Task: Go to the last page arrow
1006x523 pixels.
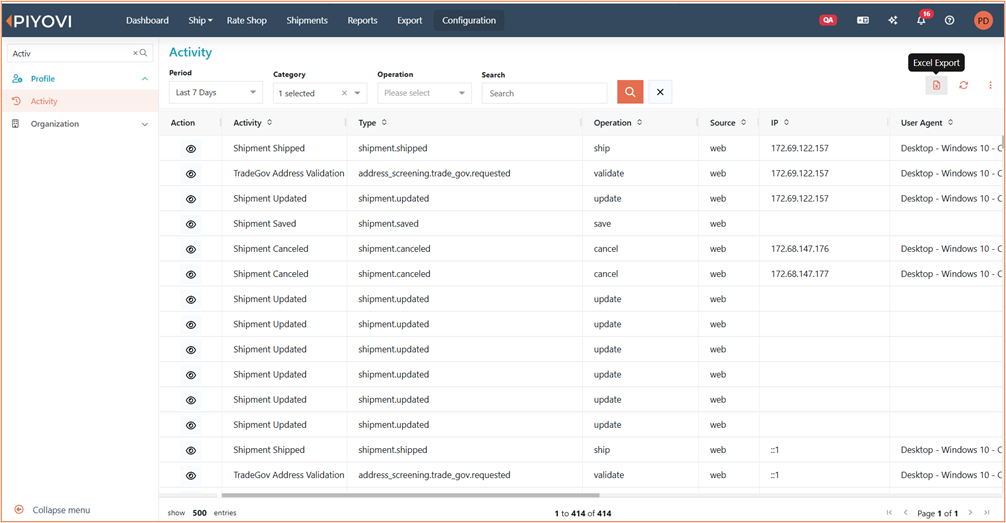Action: (987, 512)
